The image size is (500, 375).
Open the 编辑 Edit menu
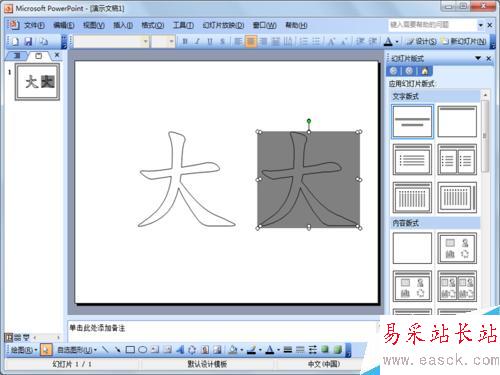[64, 25]
